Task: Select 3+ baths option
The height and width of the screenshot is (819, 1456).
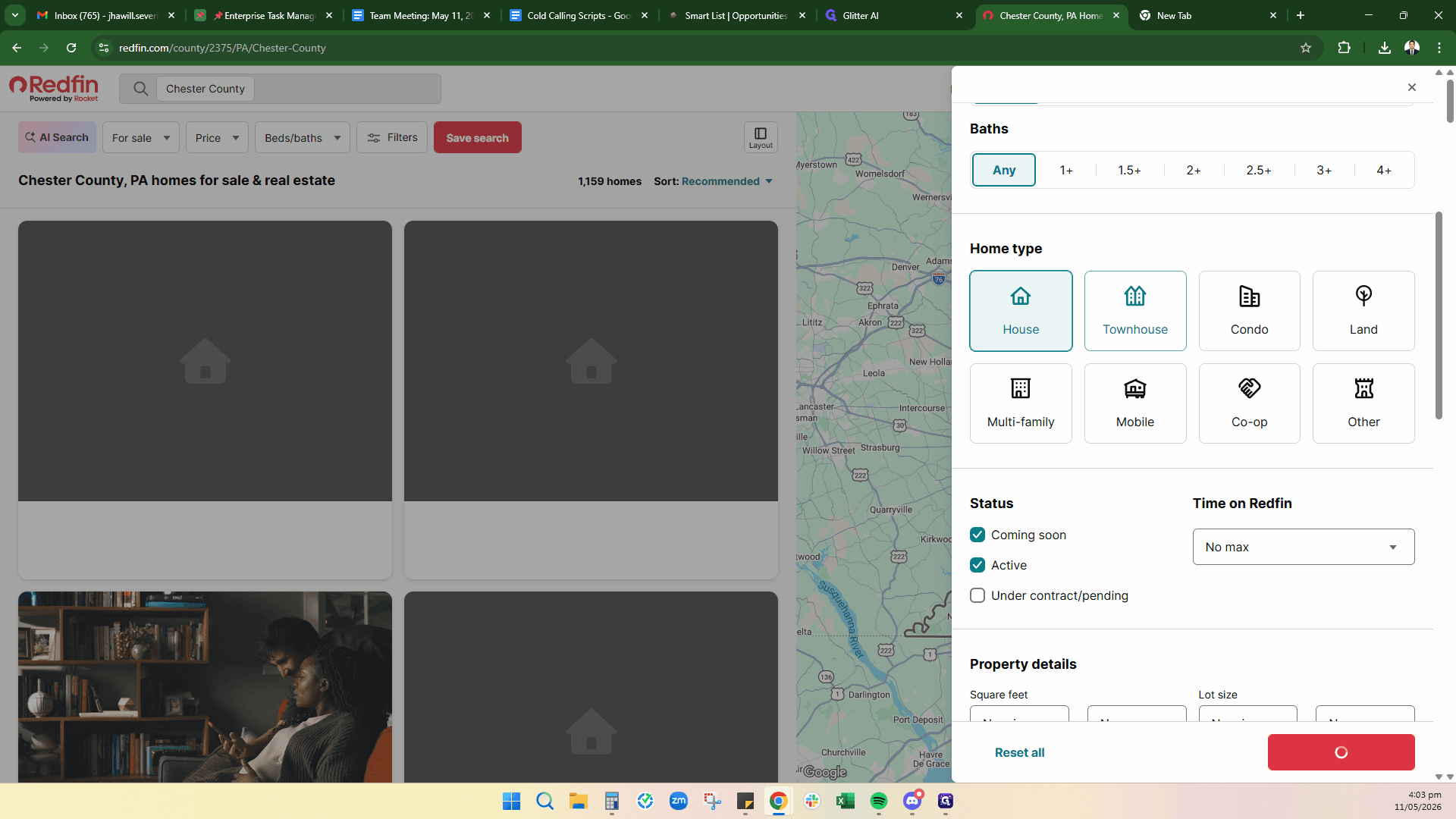Action: point(1324,170)
